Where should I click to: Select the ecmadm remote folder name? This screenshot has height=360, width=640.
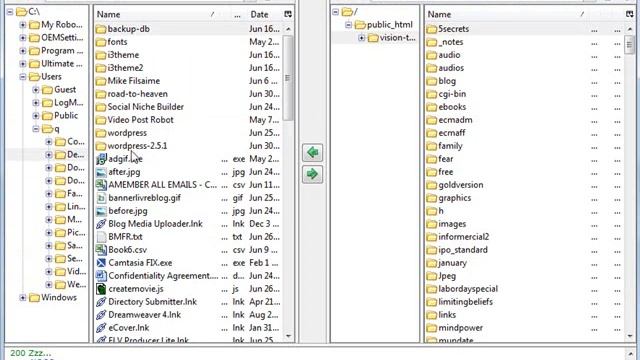coord(456,120)
